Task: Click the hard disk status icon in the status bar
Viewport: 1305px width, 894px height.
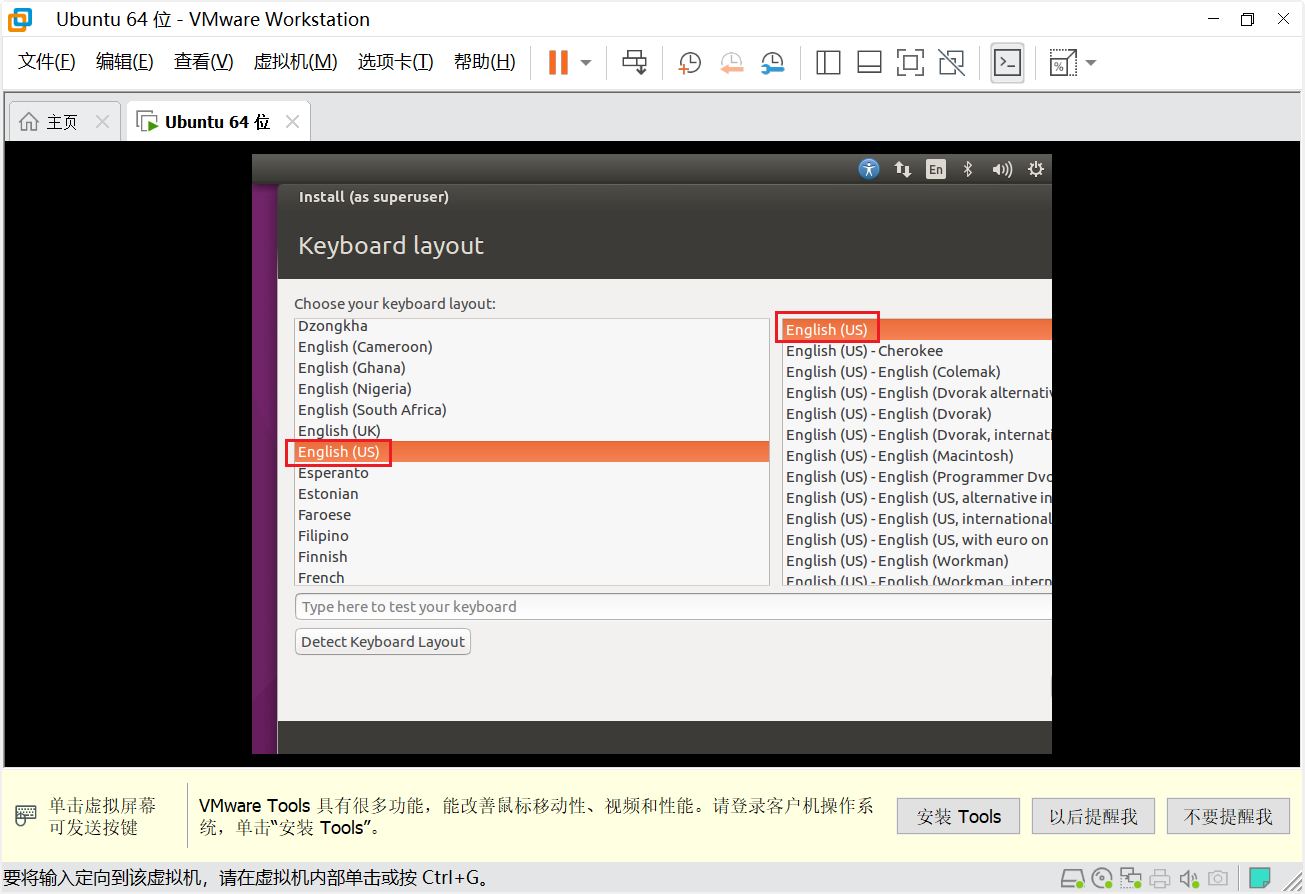Action: (1072, 879)
